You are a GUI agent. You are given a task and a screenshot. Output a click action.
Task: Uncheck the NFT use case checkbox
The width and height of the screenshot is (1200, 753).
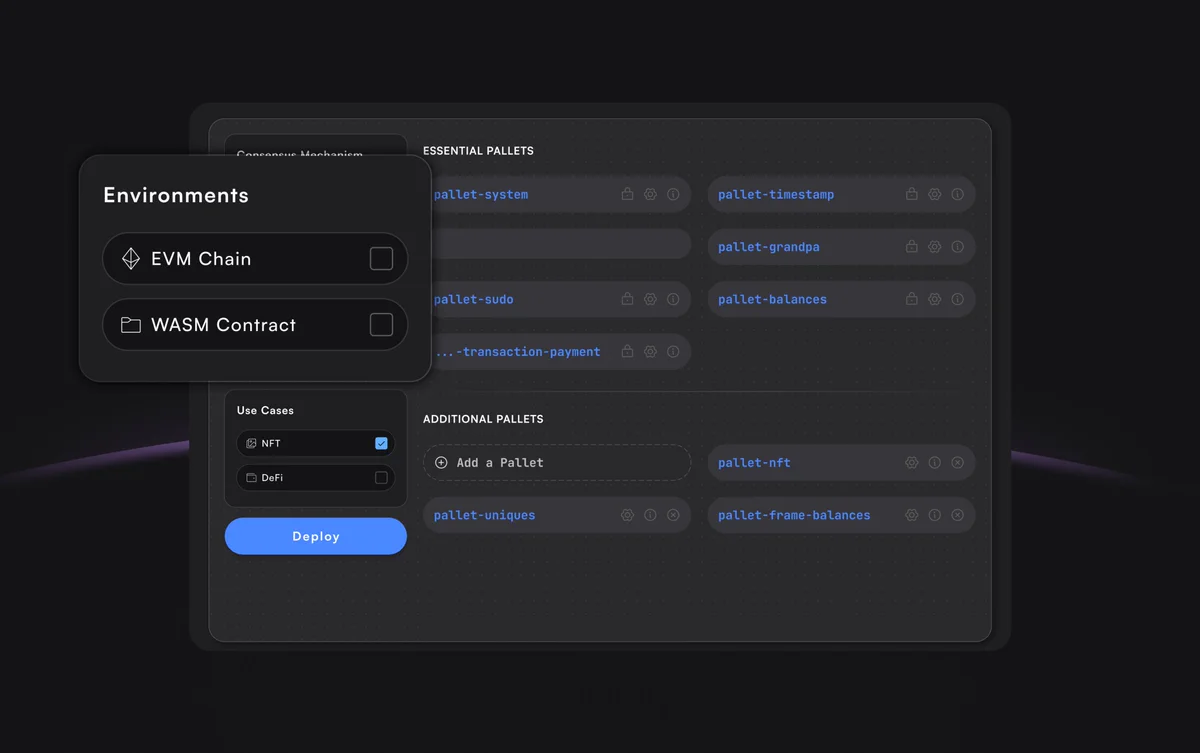(x=381, y=443)
